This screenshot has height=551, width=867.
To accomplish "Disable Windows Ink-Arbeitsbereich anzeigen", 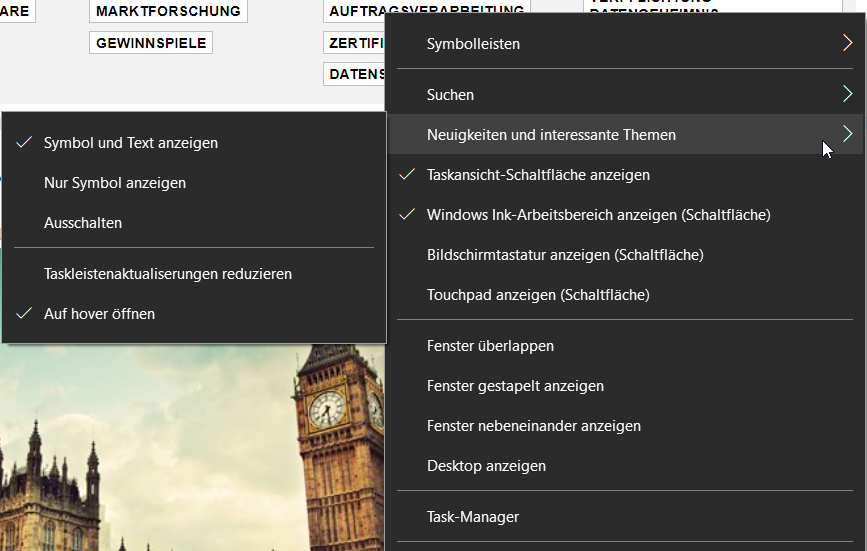I will point(598,215).
